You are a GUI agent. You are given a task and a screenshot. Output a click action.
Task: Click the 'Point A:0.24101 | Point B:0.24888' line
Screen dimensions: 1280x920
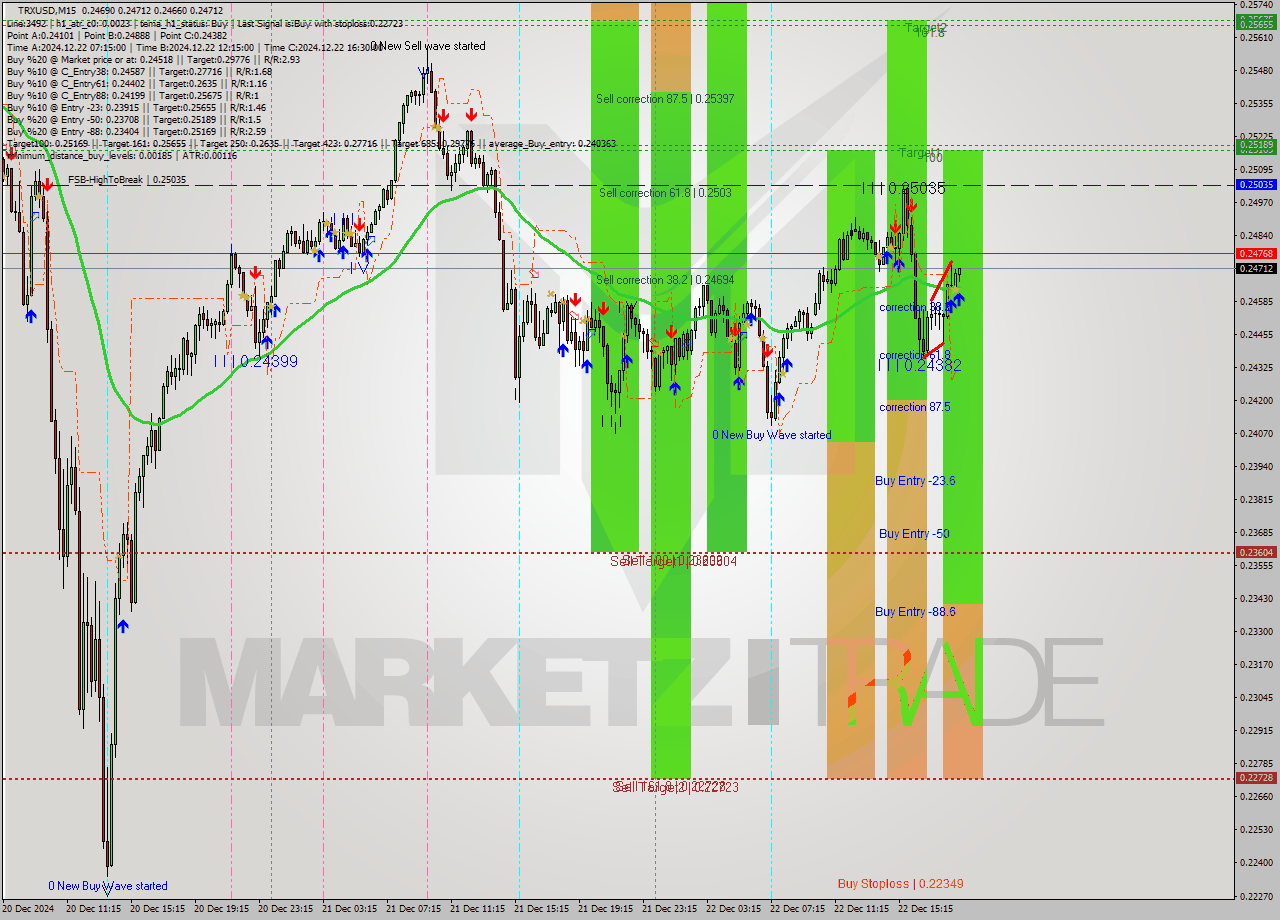117,34
